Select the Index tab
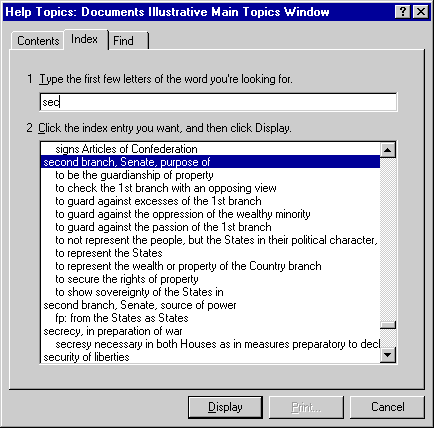Screen dimensions: 434x428 85,39
